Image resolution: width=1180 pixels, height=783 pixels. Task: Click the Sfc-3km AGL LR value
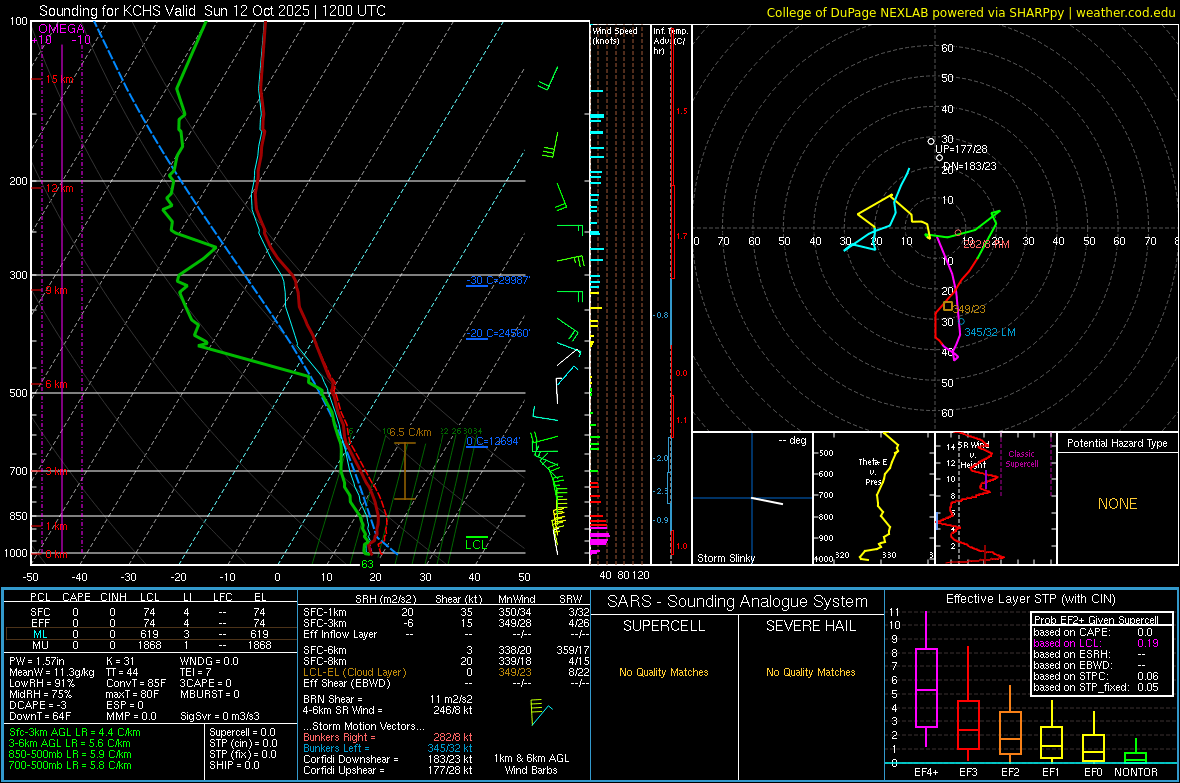[x=75, y=732]
